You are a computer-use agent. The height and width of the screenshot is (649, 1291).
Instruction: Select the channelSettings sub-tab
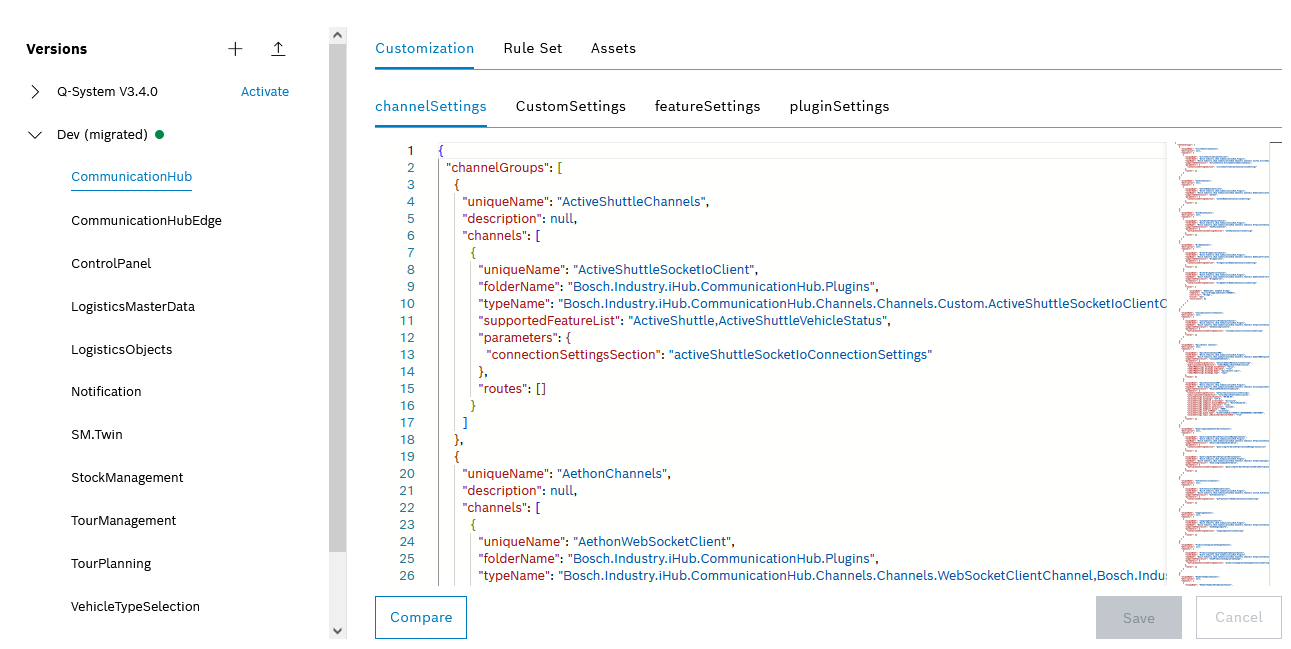431,106
